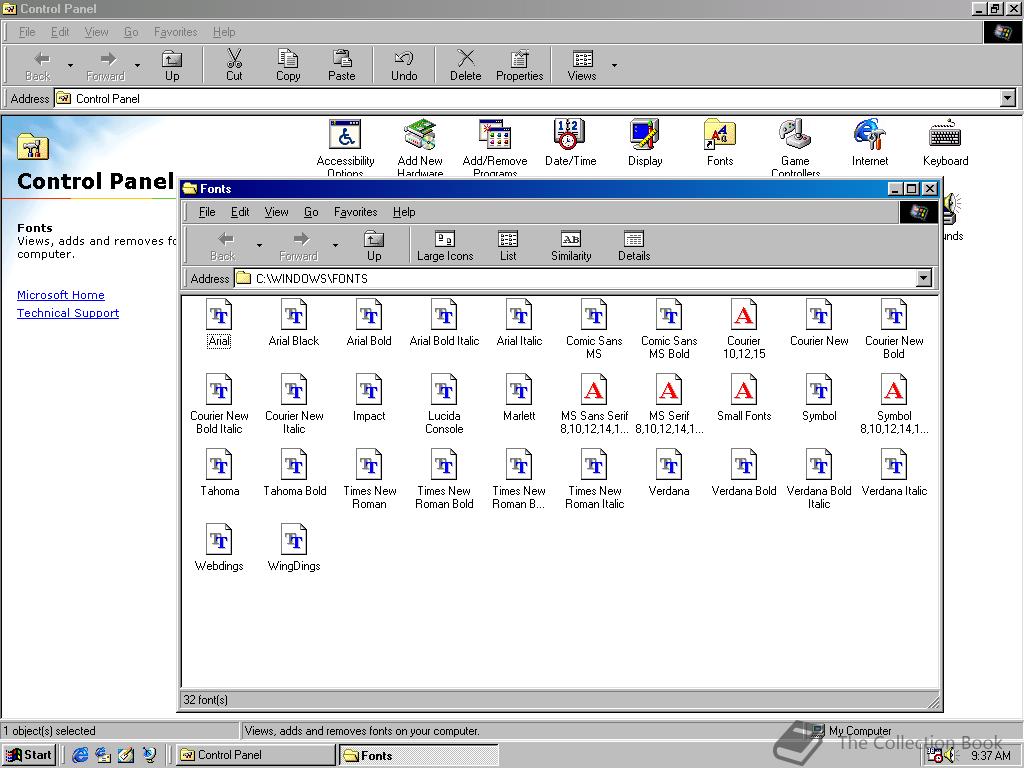Screen dimensions: 1024x768
Task: Select the Comic Sans MS font
Action: [x=594, y=317]
